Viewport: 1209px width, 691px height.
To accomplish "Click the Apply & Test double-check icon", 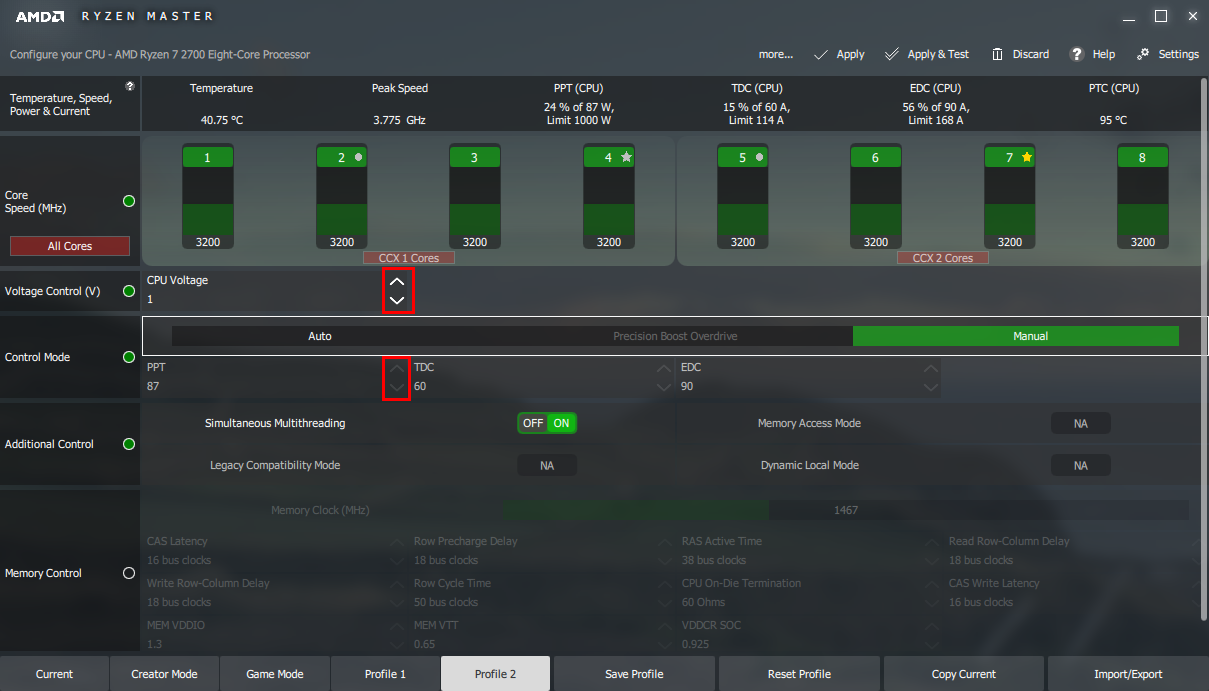I will (x=892, y=54).
